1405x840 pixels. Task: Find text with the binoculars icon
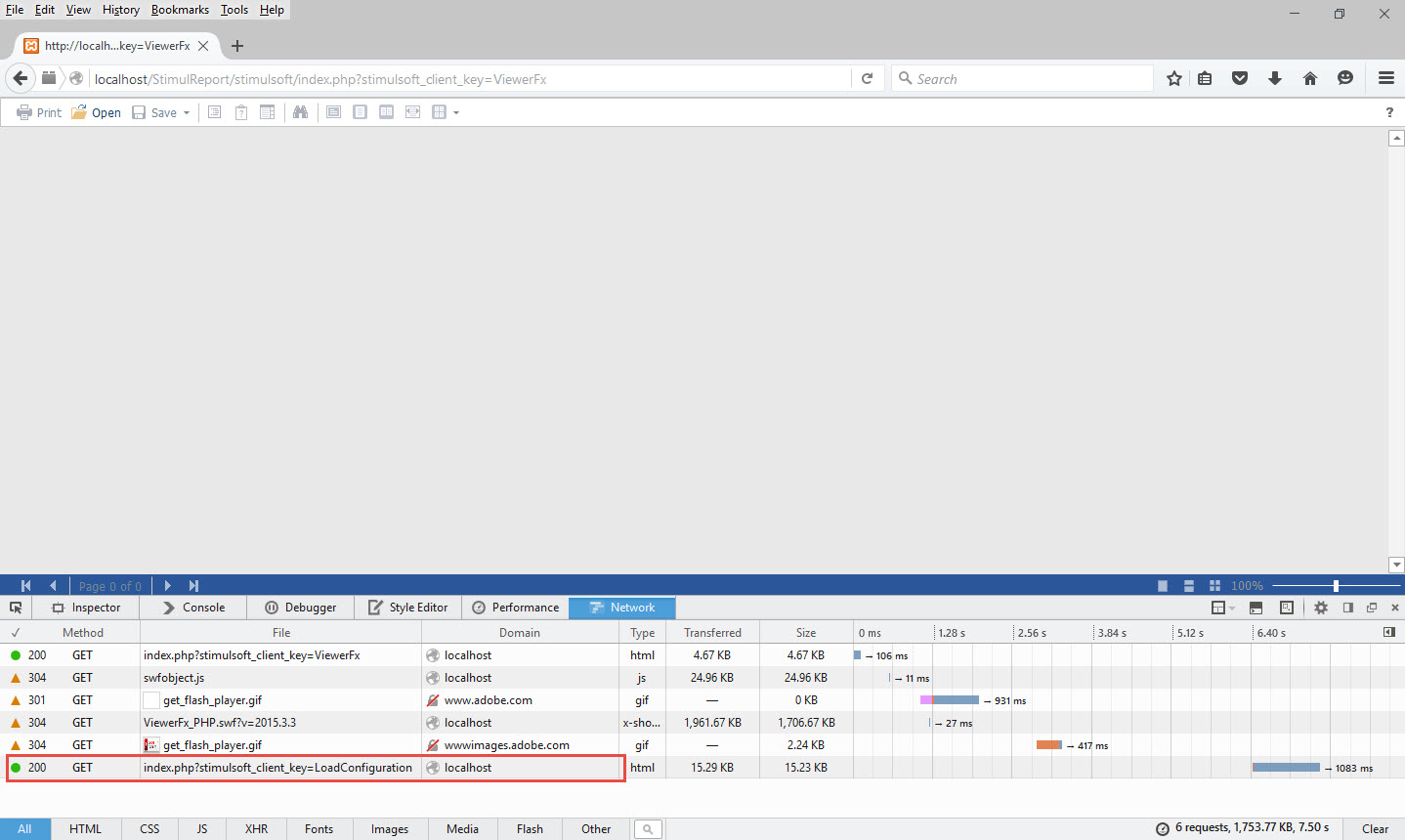pyautogui.click(x=300, y=112)
